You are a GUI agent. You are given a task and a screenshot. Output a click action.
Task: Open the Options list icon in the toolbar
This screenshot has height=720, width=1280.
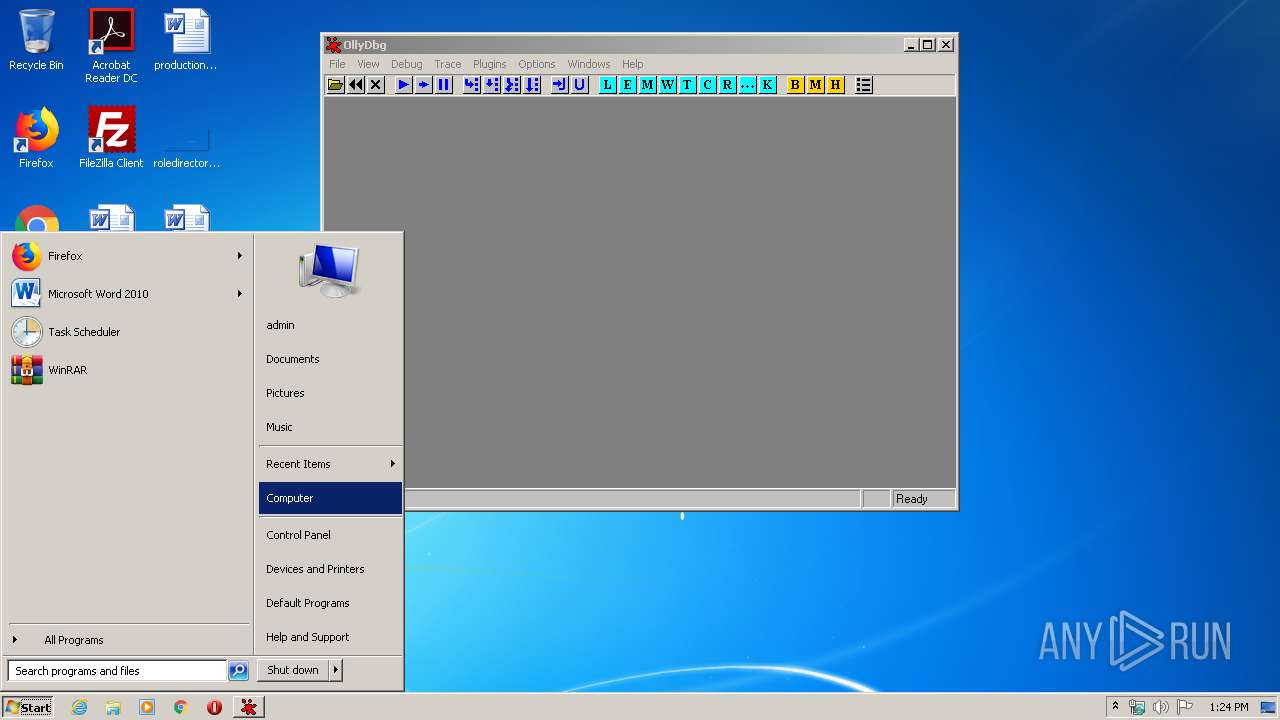[864, 85]
